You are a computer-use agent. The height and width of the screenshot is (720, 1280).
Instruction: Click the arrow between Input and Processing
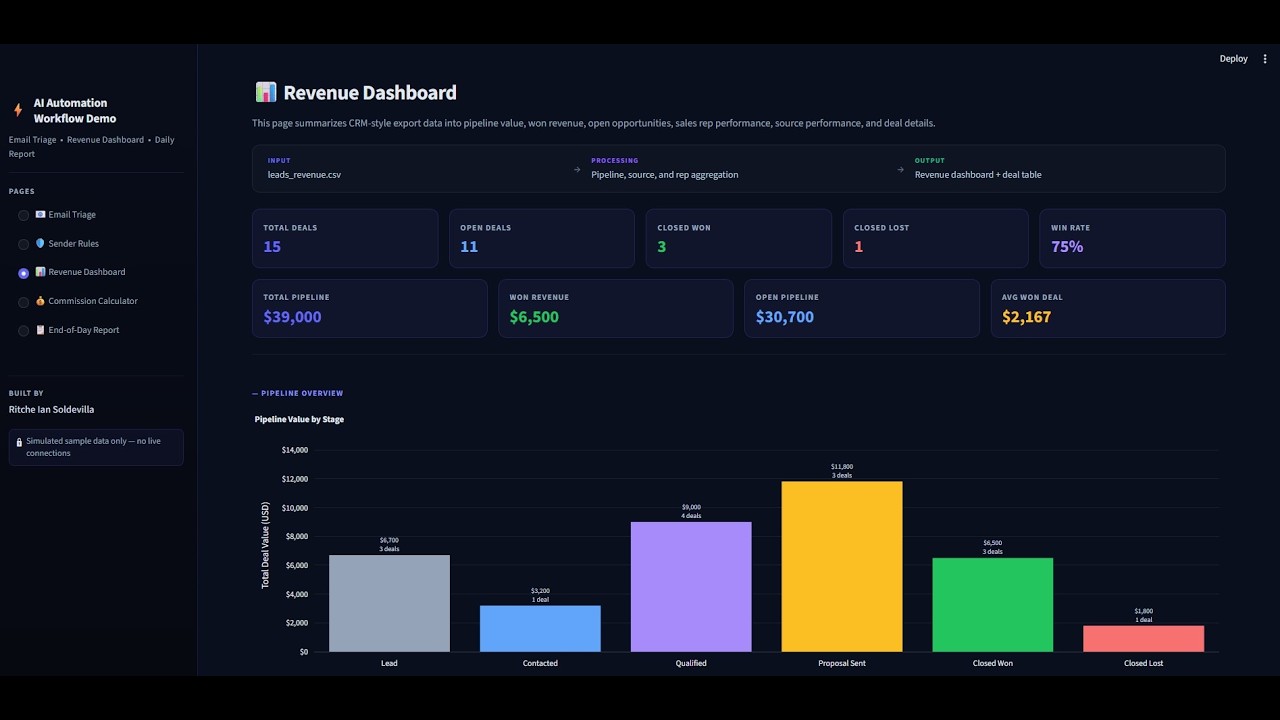pyautogui.click(x=577, y=169)
